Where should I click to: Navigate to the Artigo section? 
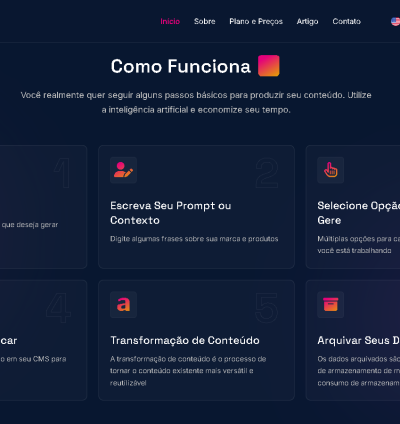(307, 22)
